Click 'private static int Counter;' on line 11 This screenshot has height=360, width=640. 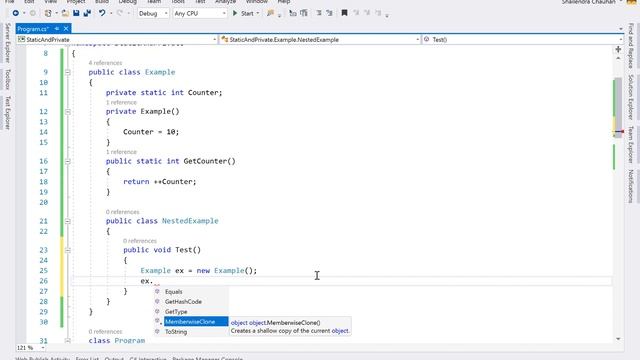coord(164,93)
